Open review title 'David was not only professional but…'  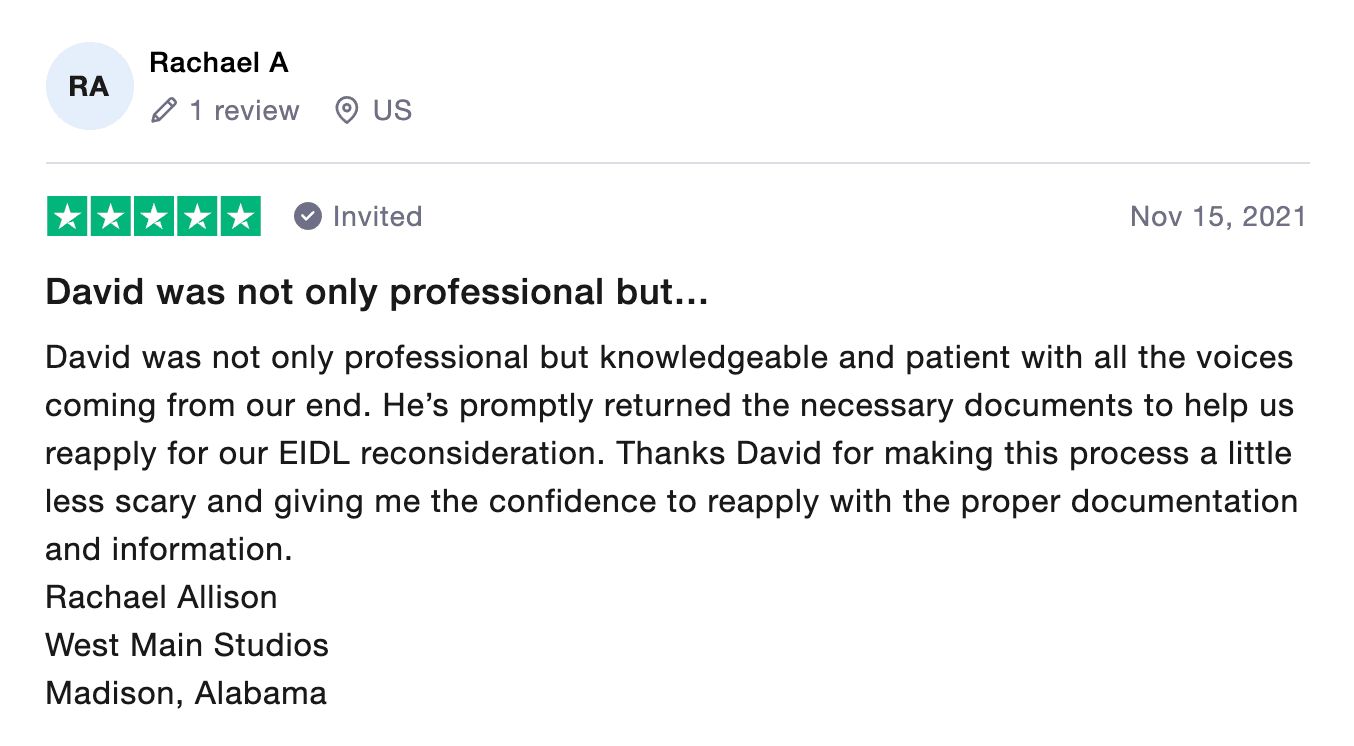click(x=377, y=292)
